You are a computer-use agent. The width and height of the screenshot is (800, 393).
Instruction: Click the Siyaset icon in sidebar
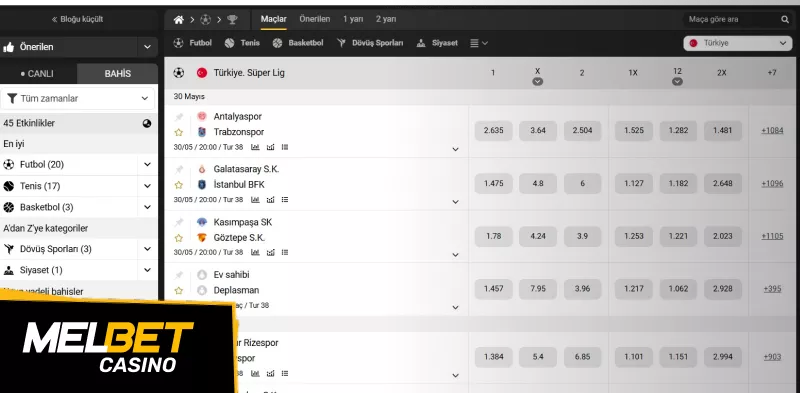pos(9,270)
